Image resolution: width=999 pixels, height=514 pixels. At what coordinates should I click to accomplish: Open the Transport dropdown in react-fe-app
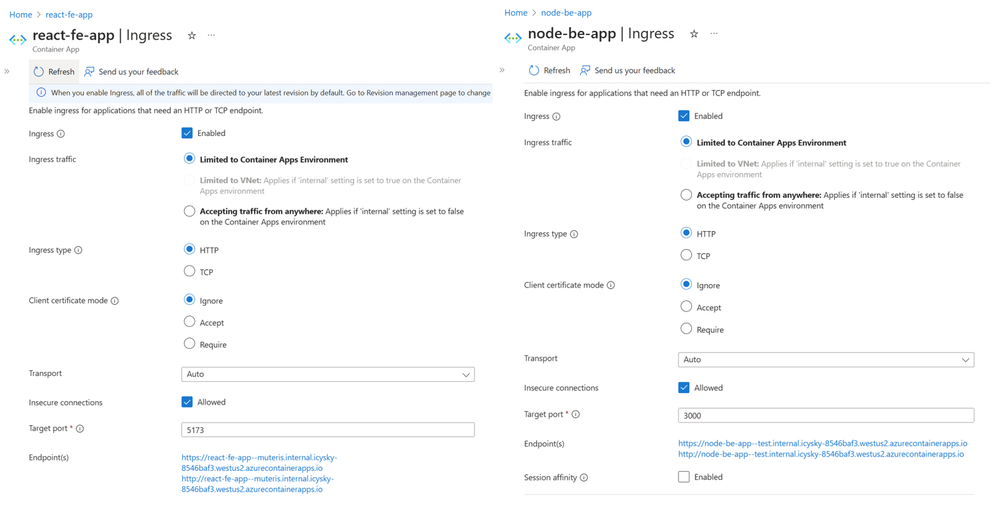click(x=328, y=375)
